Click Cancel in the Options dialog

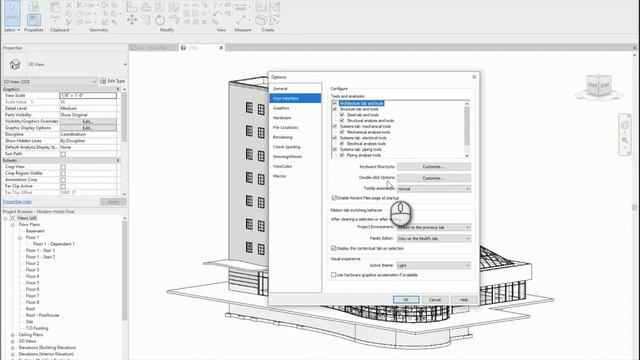435,300
